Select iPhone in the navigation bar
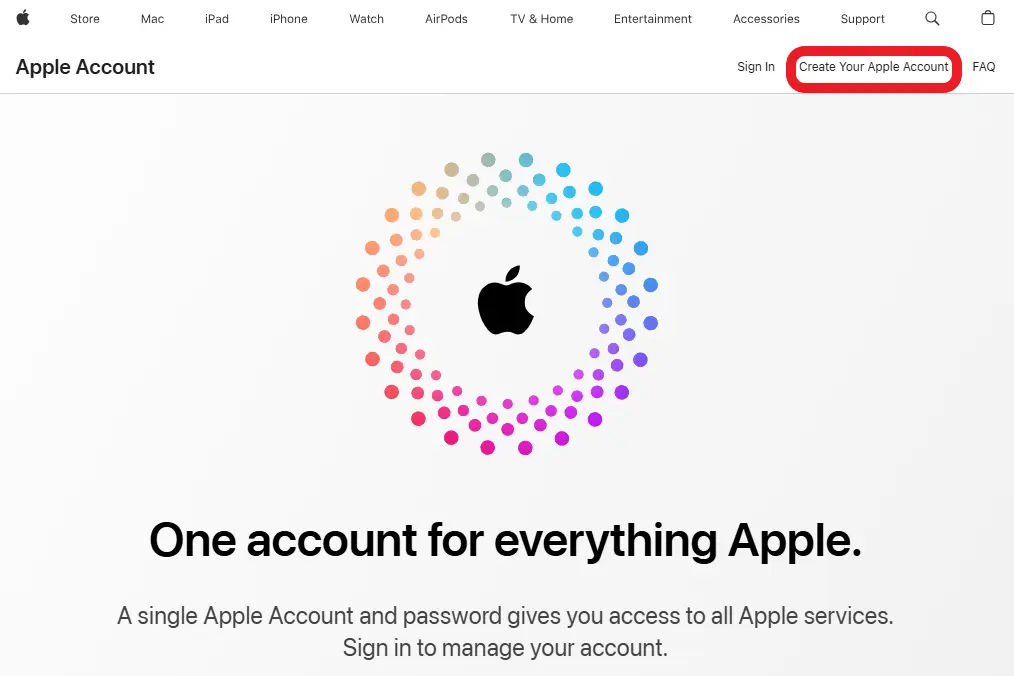 click(288, 19)
